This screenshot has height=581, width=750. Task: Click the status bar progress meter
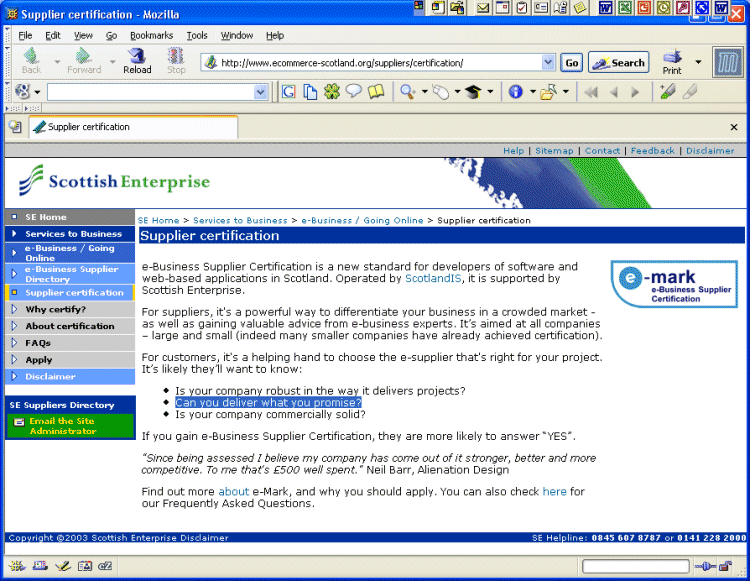point(636,567)
